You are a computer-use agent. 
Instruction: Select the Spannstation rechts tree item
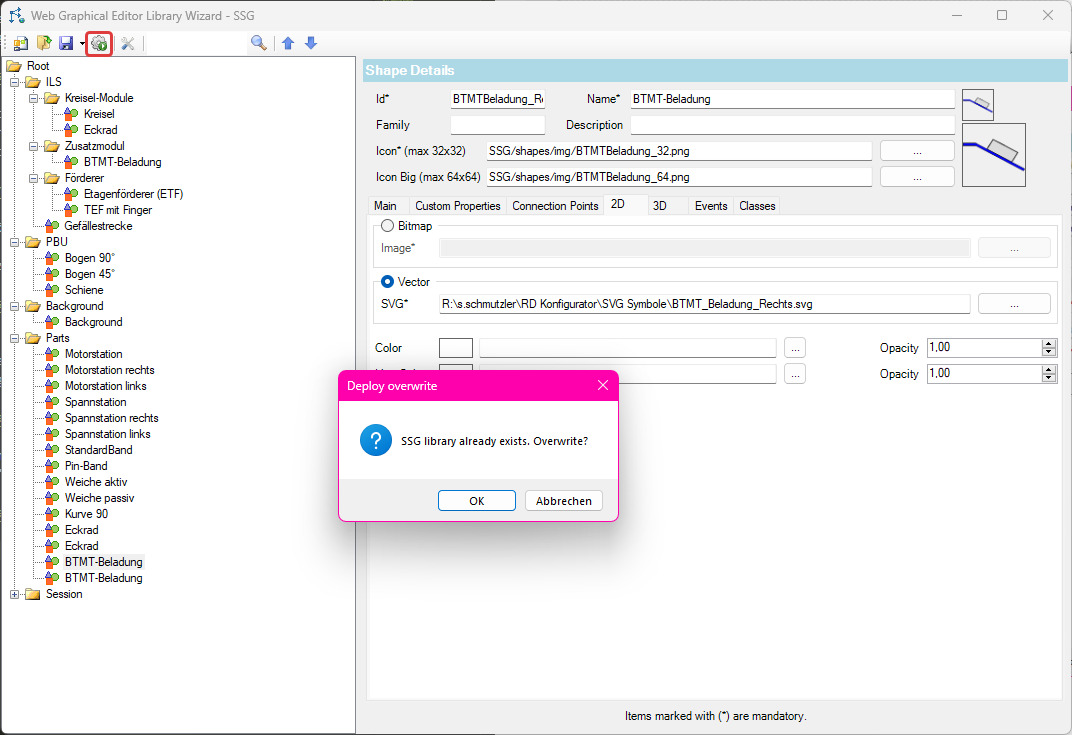(x=111, y=418)
